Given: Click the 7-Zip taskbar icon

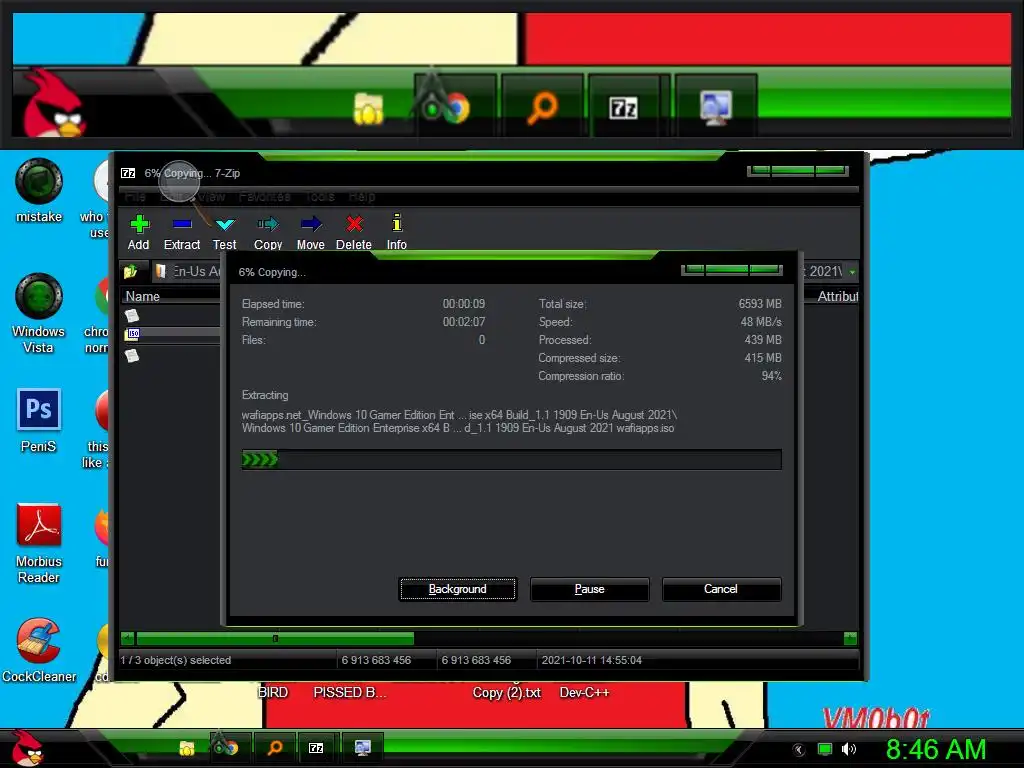Looking at the screenshot, I should (316, 748).
